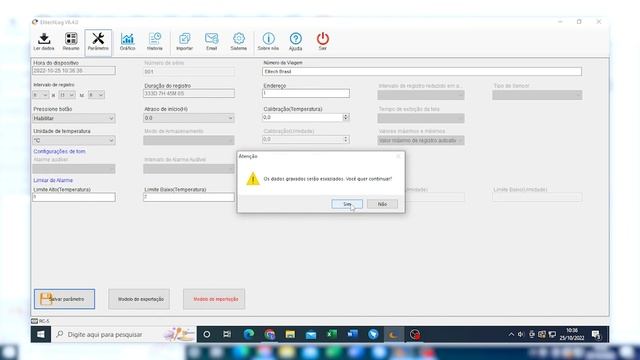Viewport: 640px width, 360px height.
Task: Open the hours interval dropdown
Action: pos(41,95)
